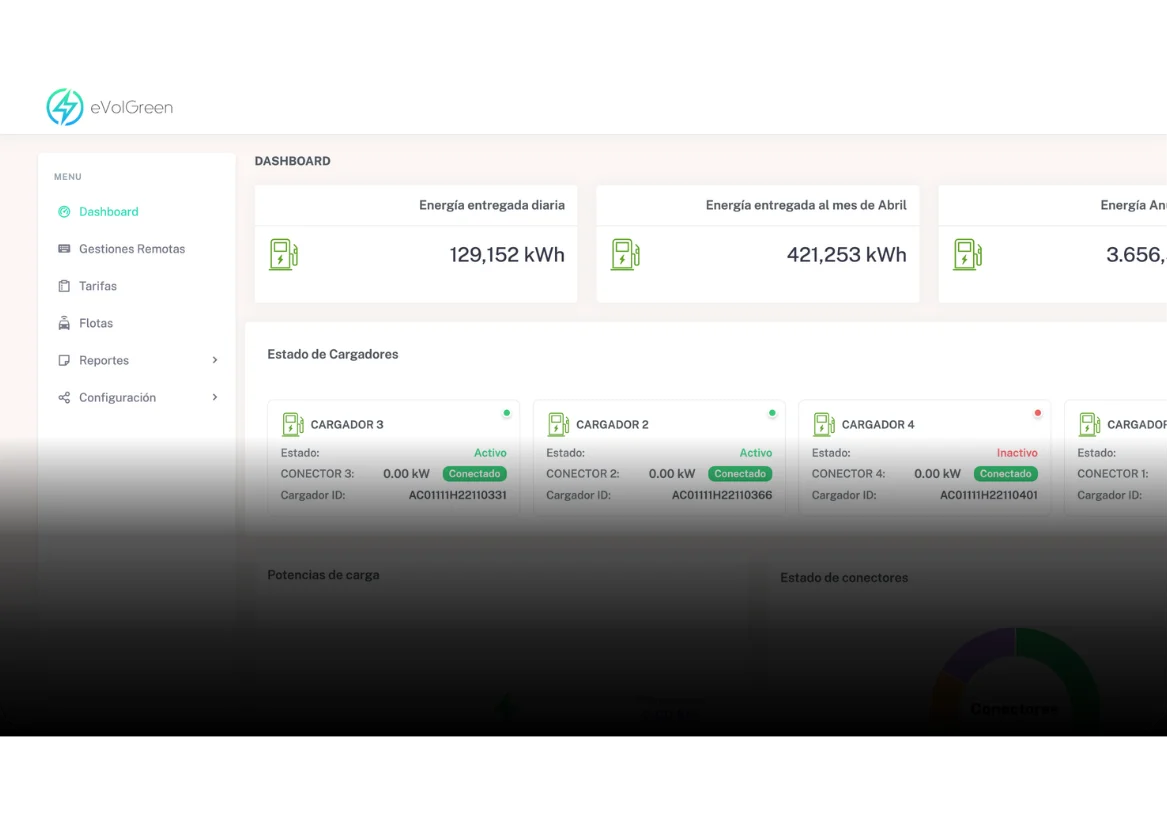Click the Inactivo status of CARGADOR 4
The width and height of the screenshot is (1167, 817).
click(x=1017, y=452)
